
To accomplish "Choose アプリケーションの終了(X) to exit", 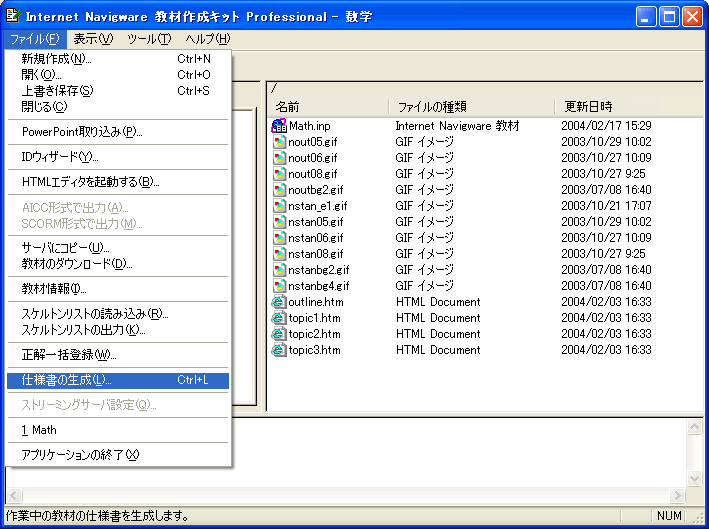I will (118, 455).
